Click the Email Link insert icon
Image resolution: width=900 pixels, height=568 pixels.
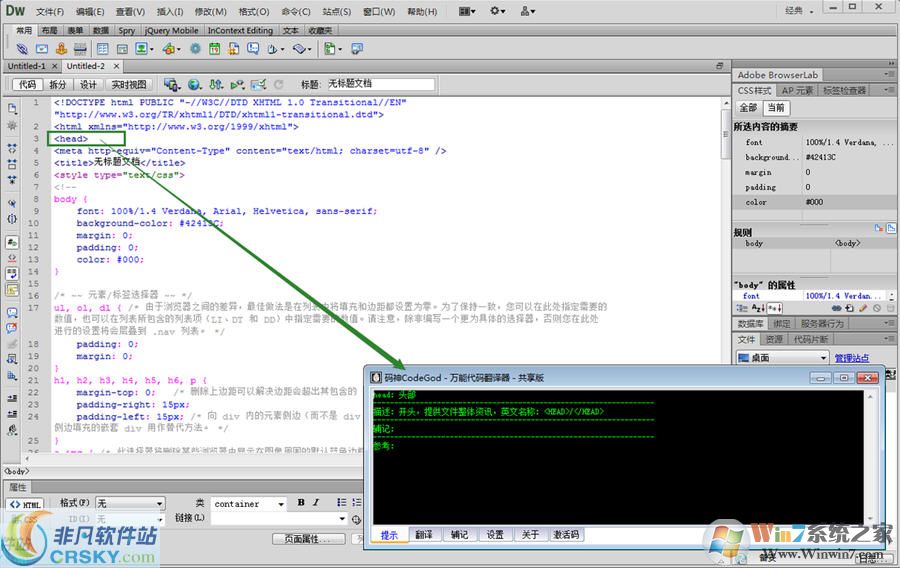point(43,48)
